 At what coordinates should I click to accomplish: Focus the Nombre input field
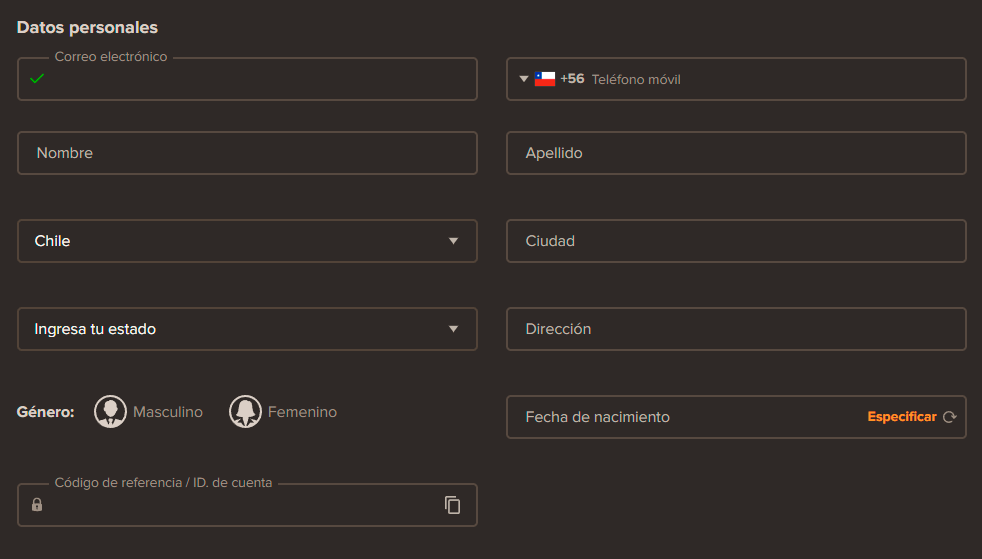247,153
